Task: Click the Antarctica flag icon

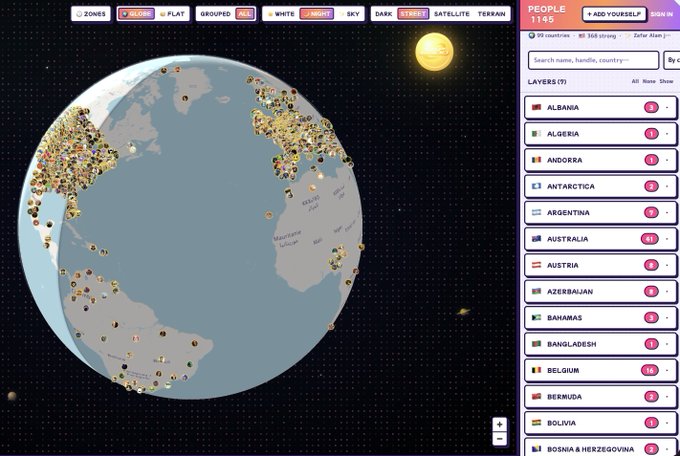Action: coord(536,186)
